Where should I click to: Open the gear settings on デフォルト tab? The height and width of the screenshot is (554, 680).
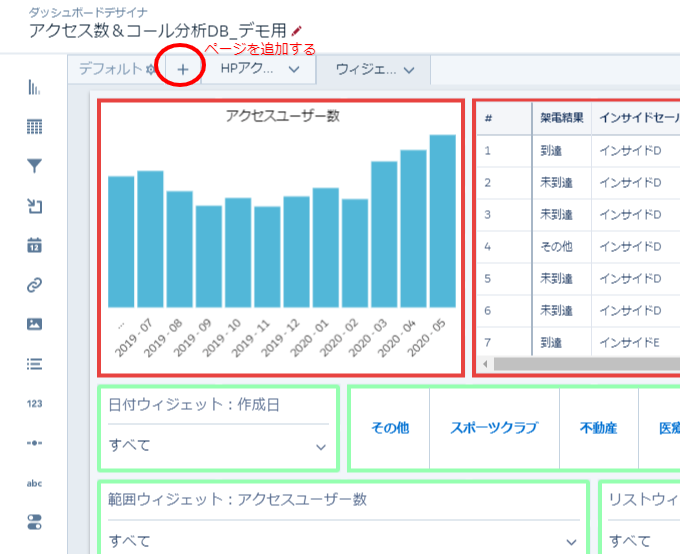150,69
